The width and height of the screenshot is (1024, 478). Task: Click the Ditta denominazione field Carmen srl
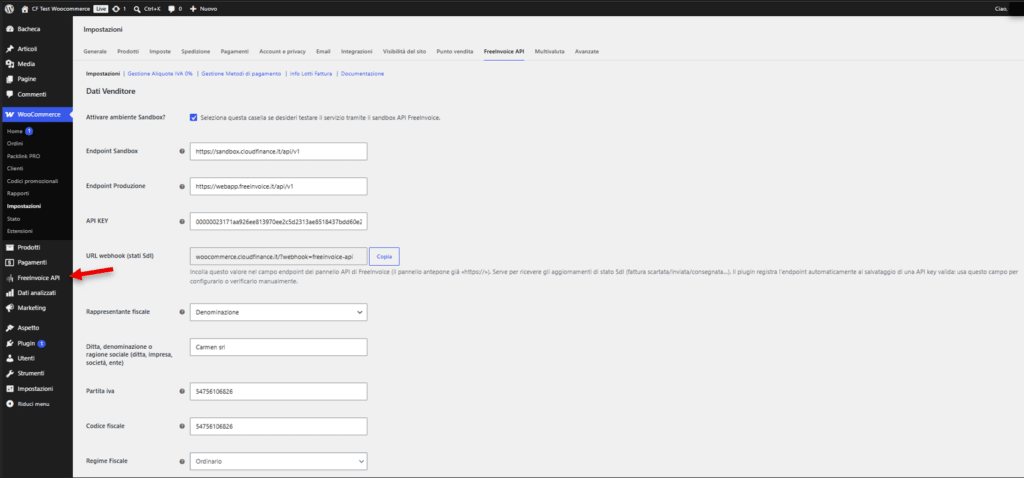point(278,347)
